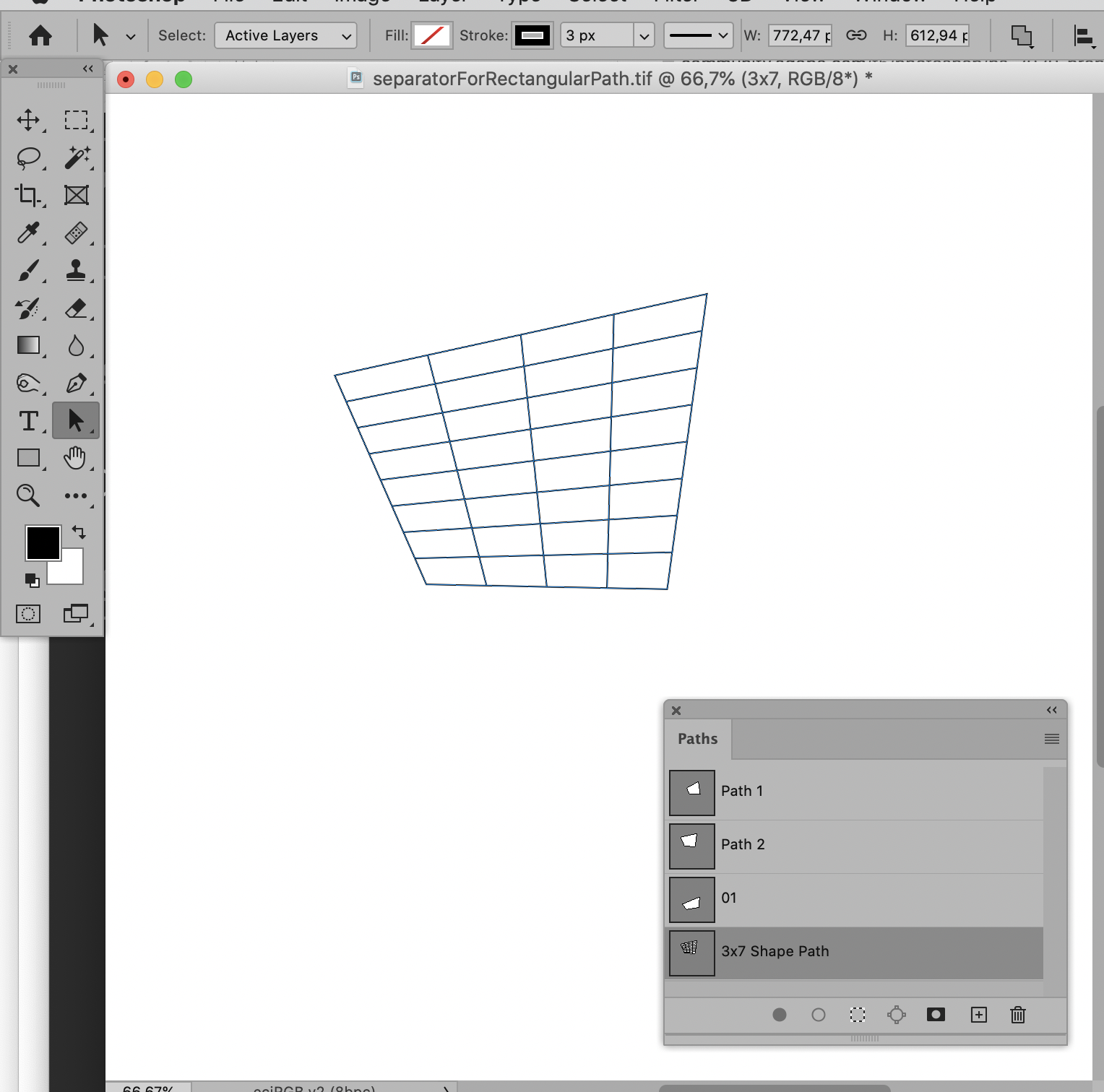Toggle Quick Mask mode
Viewport: 1104px width, 1092px height.
(28, 613)
